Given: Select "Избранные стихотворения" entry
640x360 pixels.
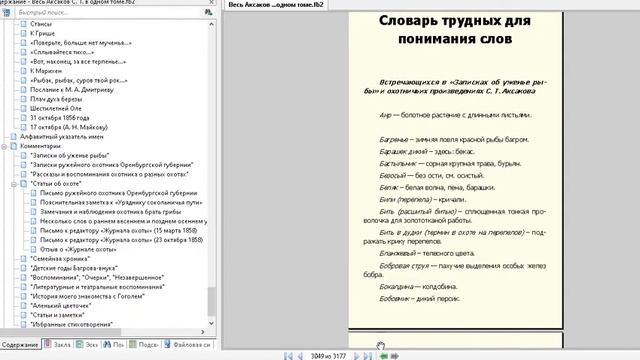Looking at the screenshot, I should coord(71,324).
